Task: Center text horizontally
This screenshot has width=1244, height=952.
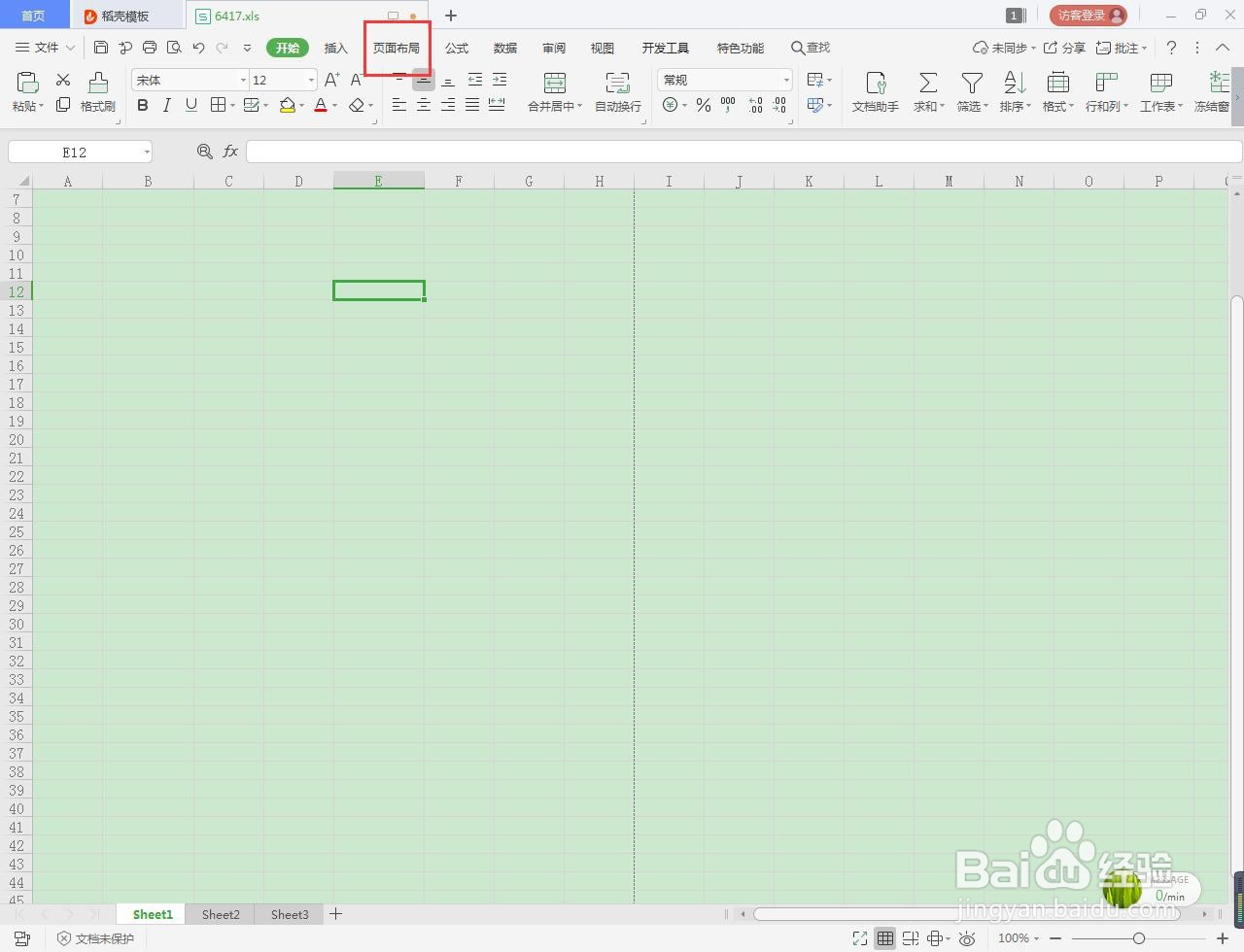Action: pyautogui.click(x=424, y=105)
